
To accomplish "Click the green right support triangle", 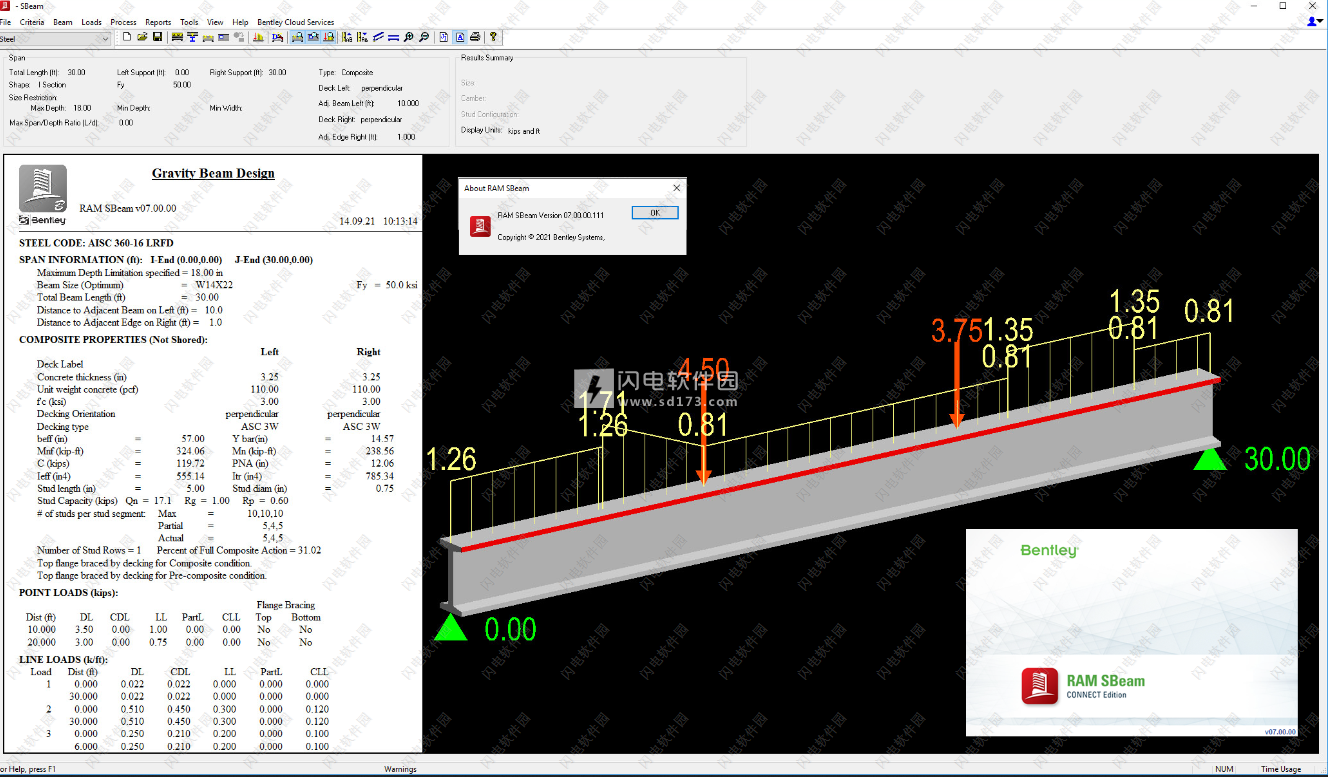I will pyautogui.click(x=1210, y=457).
